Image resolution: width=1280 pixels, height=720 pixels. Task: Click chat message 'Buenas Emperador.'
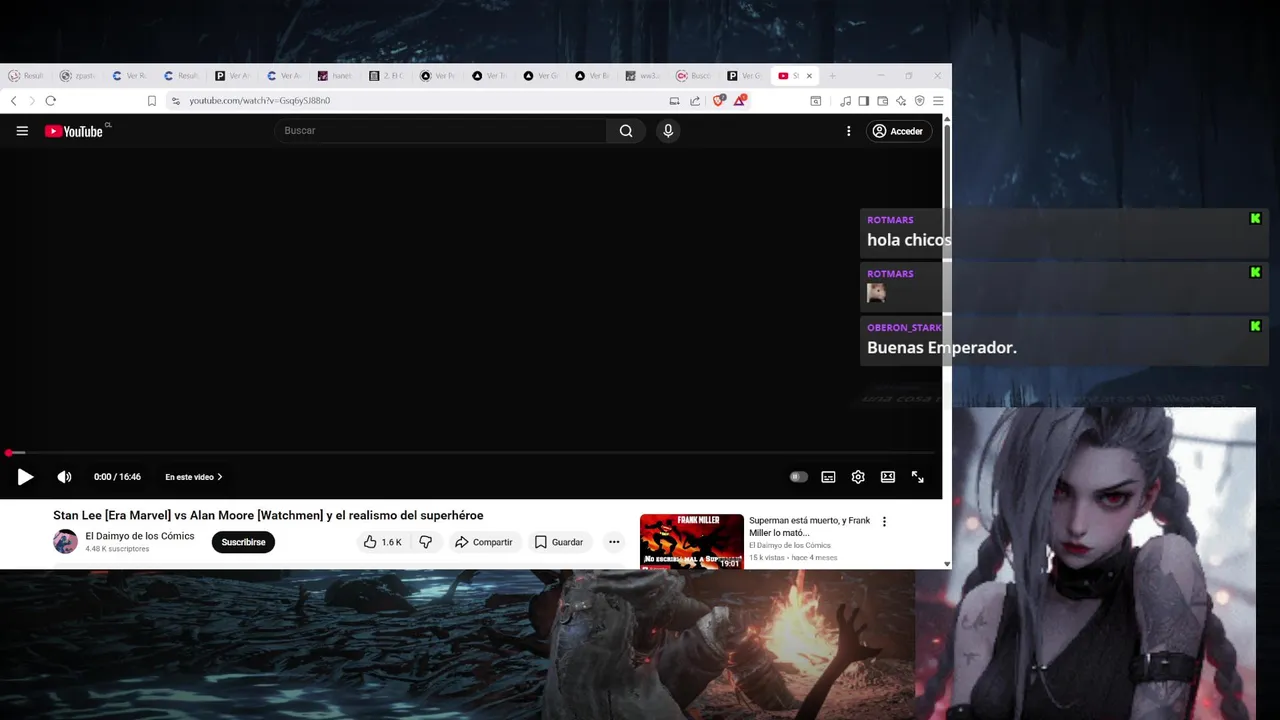pos(942,348)
